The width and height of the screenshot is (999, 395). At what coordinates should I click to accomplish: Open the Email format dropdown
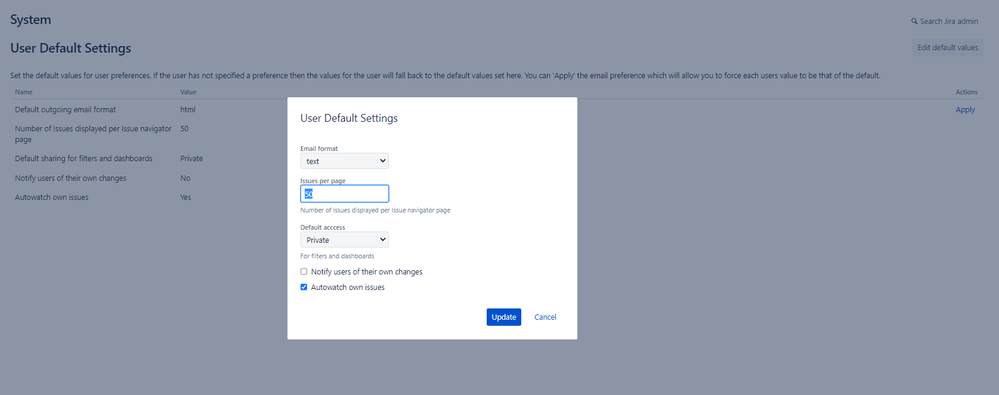(x=344, y=161)
